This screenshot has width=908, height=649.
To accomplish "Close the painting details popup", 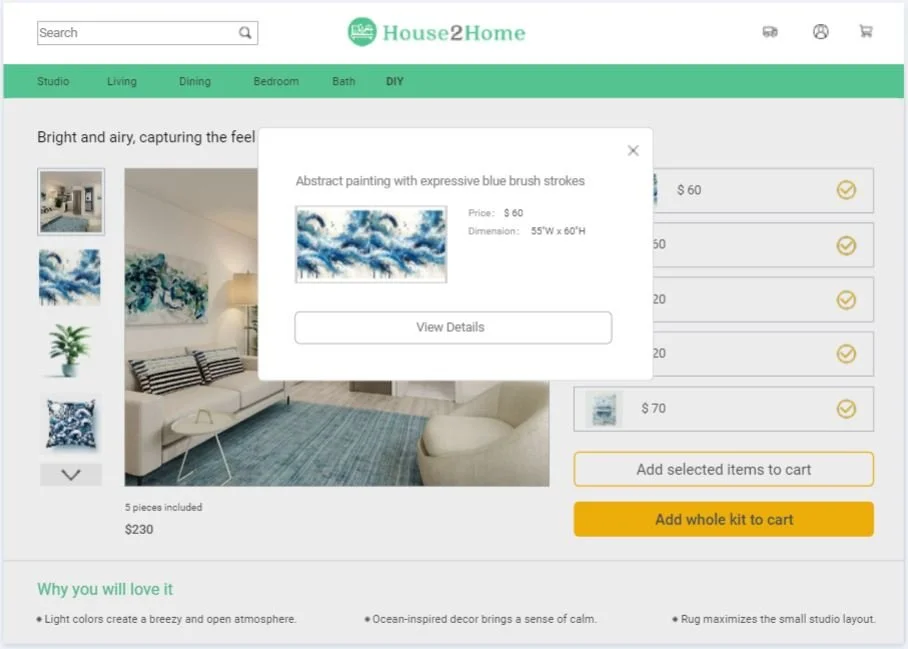I will pos(633,151).
